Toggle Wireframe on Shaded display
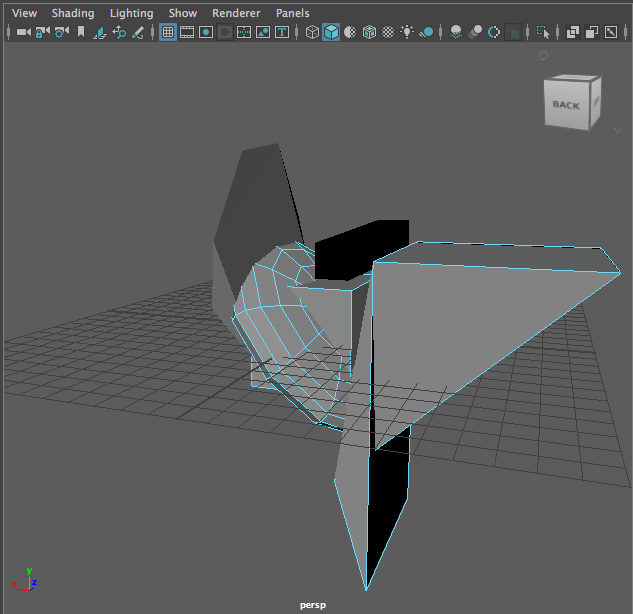The width and height of the screenshot is (633, 614). [x=369, y=32]
